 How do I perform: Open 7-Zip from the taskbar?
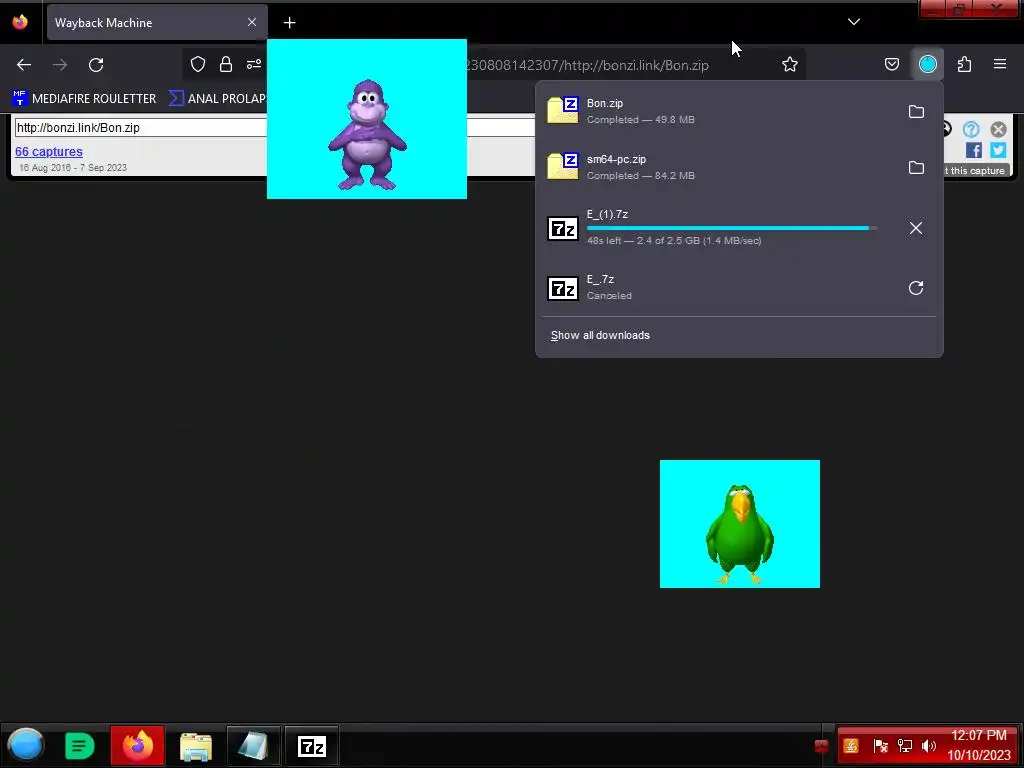click(312, 746)
